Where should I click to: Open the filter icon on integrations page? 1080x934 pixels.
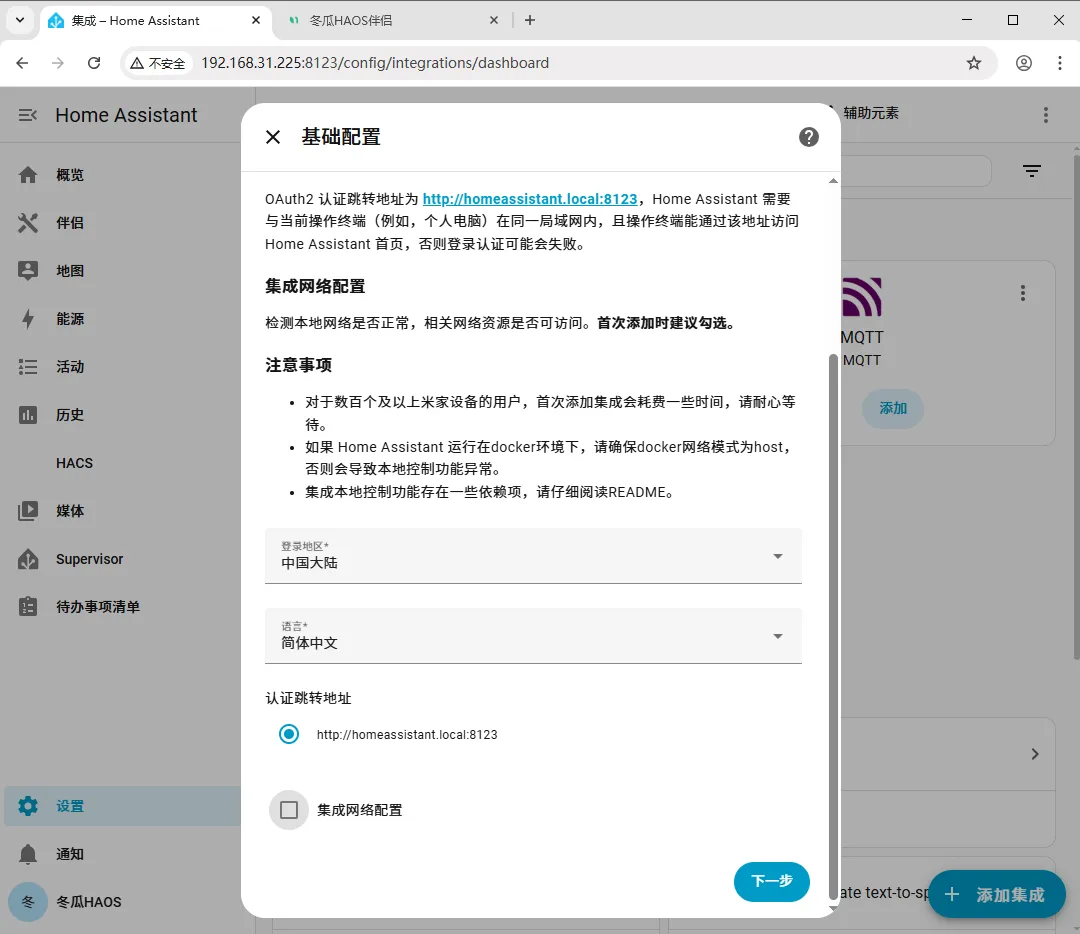tap(1031, 171)
